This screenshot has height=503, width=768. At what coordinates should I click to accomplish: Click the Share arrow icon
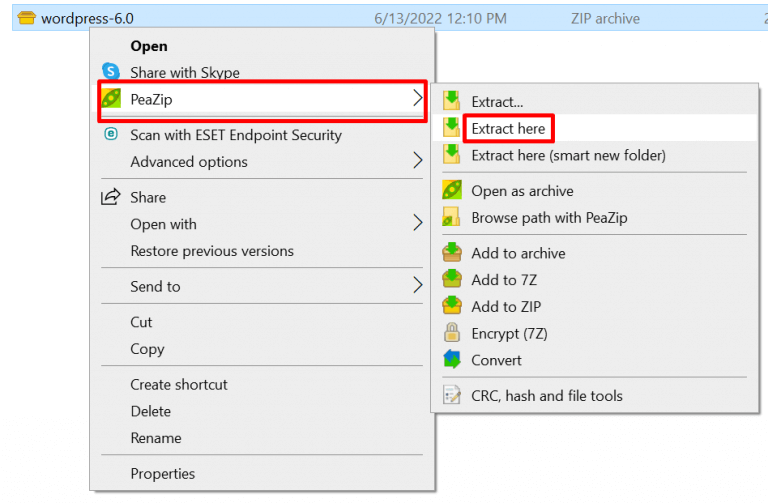[111, 197]
